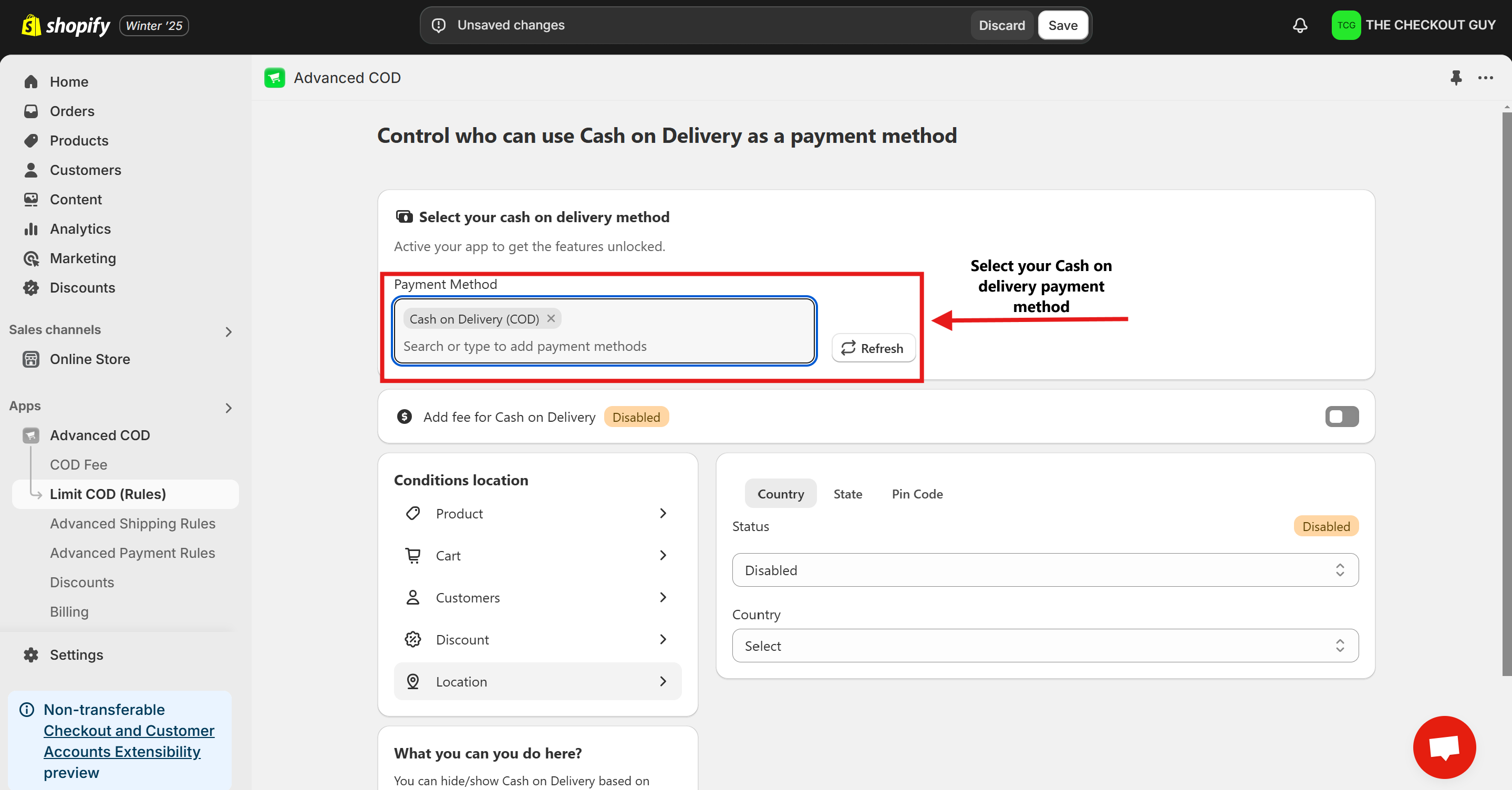This screenshot has width=1512, height=790.
Task: Click the notification bell icon
Action: (1300, 25)
